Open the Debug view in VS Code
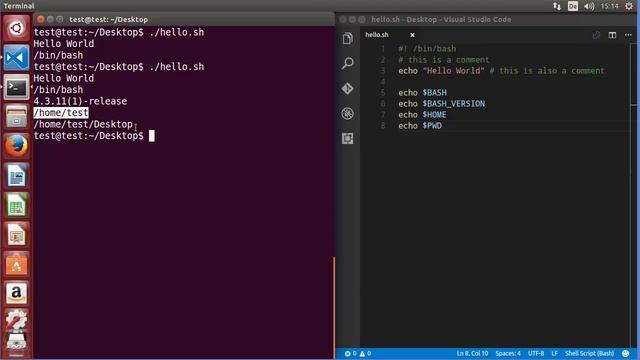Viewport: 640px width, 360px height. click(x=348, y=113)
